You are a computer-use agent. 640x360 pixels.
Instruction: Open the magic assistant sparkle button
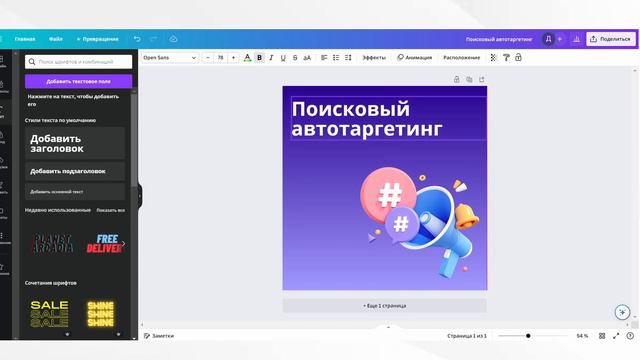tap(622, 312)
